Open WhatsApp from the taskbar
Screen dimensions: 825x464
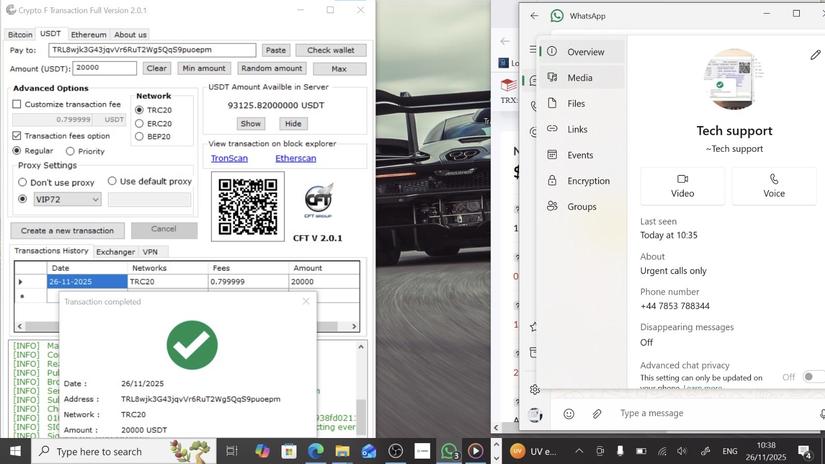click(x=449, y=451)
